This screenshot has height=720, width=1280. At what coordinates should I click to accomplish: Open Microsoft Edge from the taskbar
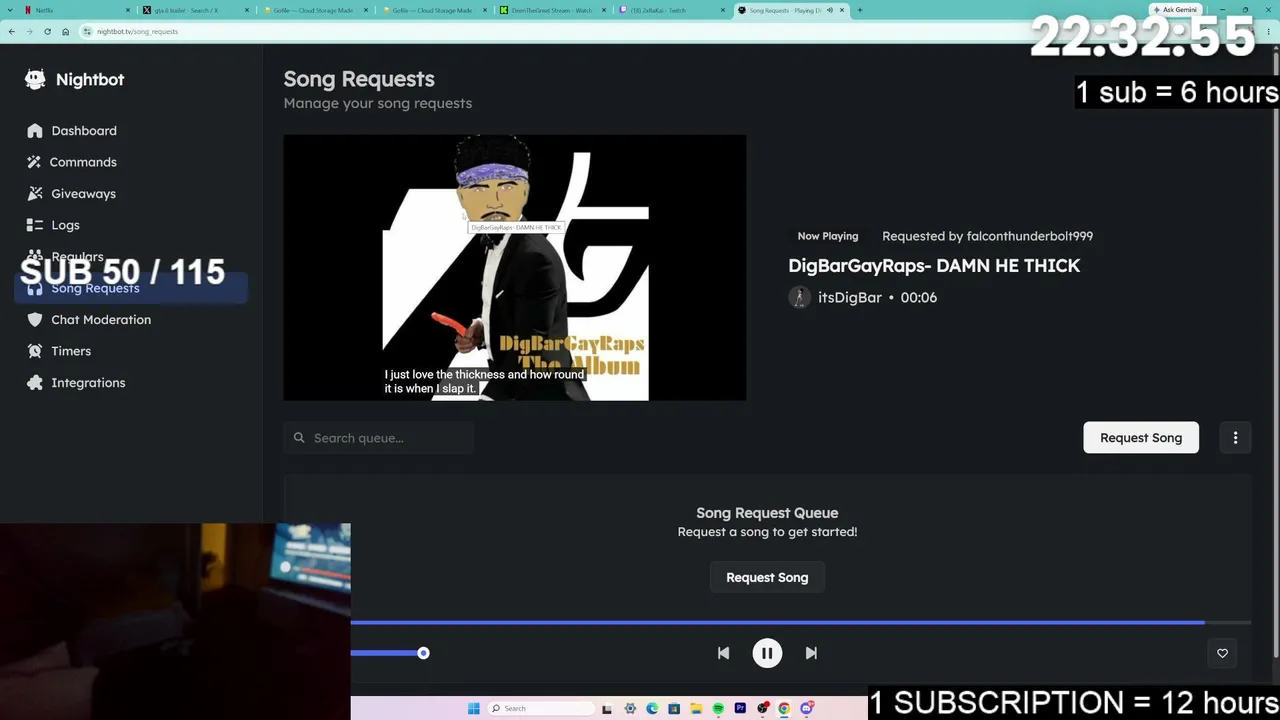[652, 708]
